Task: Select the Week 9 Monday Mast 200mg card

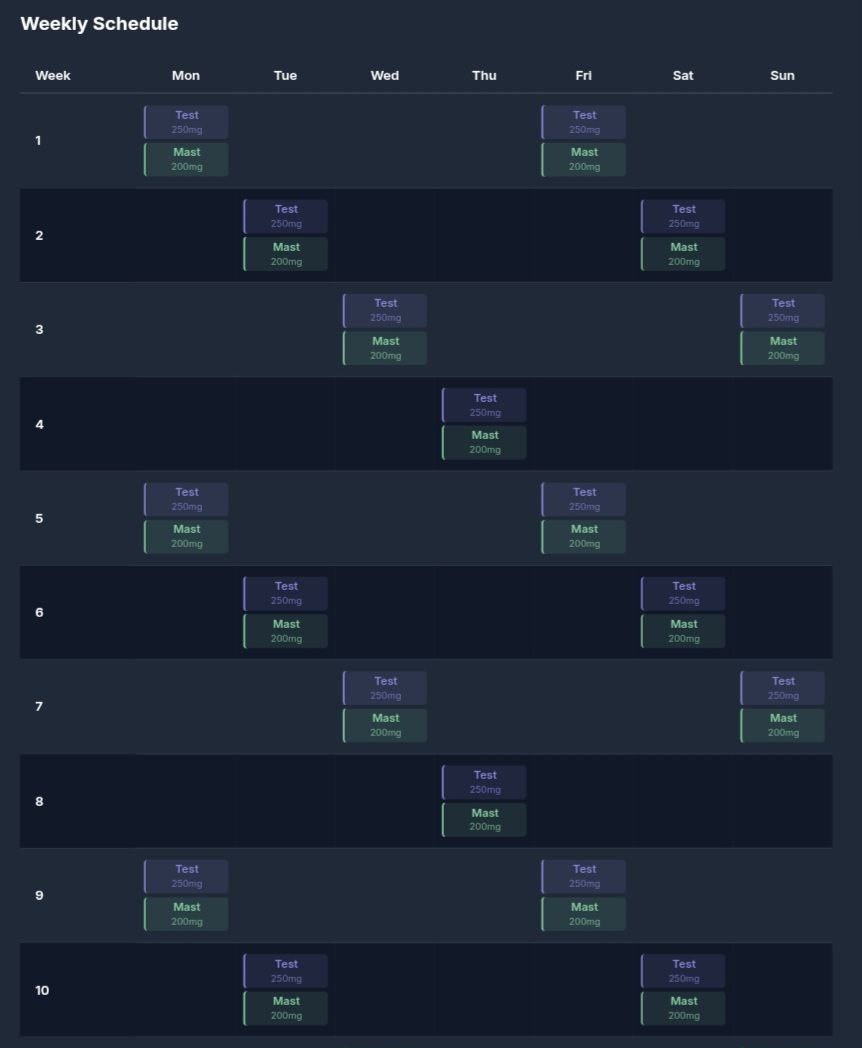Action: click(186, 914)
